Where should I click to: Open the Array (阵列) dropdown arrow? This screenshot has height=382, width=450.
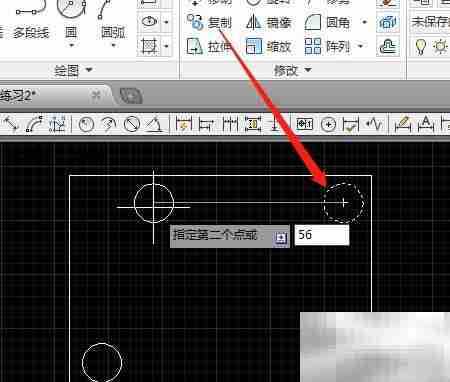360,46
